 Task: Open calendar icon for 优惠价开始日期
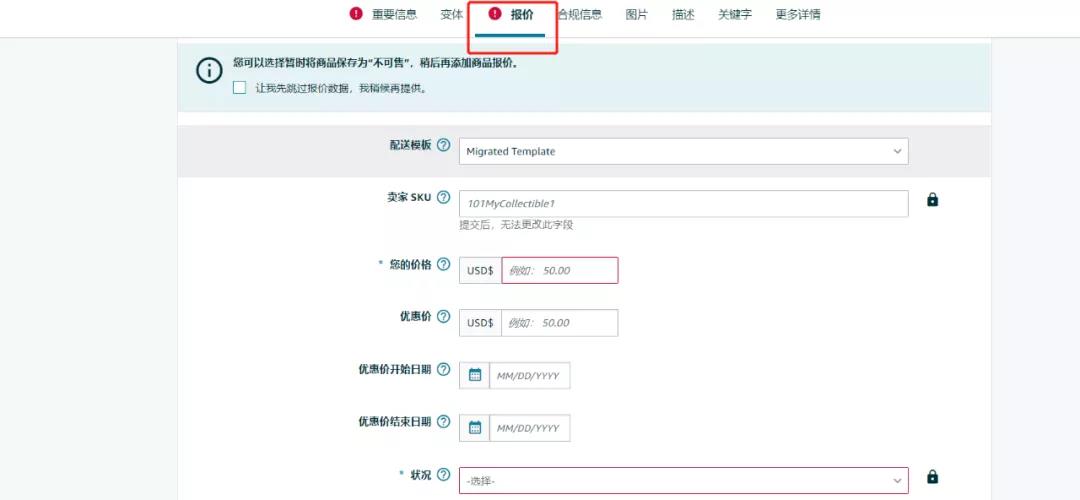pos(475,376)
